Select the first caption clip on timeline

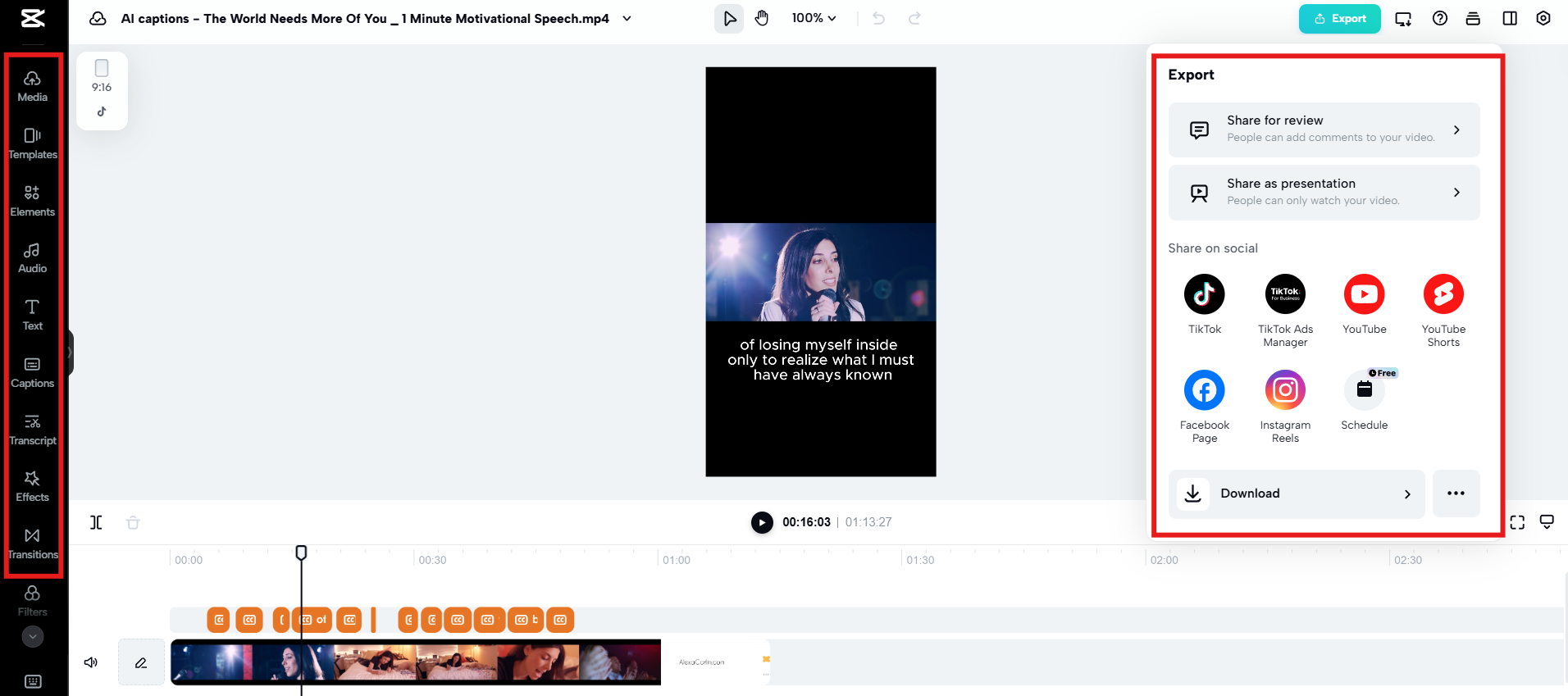tap(218, 620)
